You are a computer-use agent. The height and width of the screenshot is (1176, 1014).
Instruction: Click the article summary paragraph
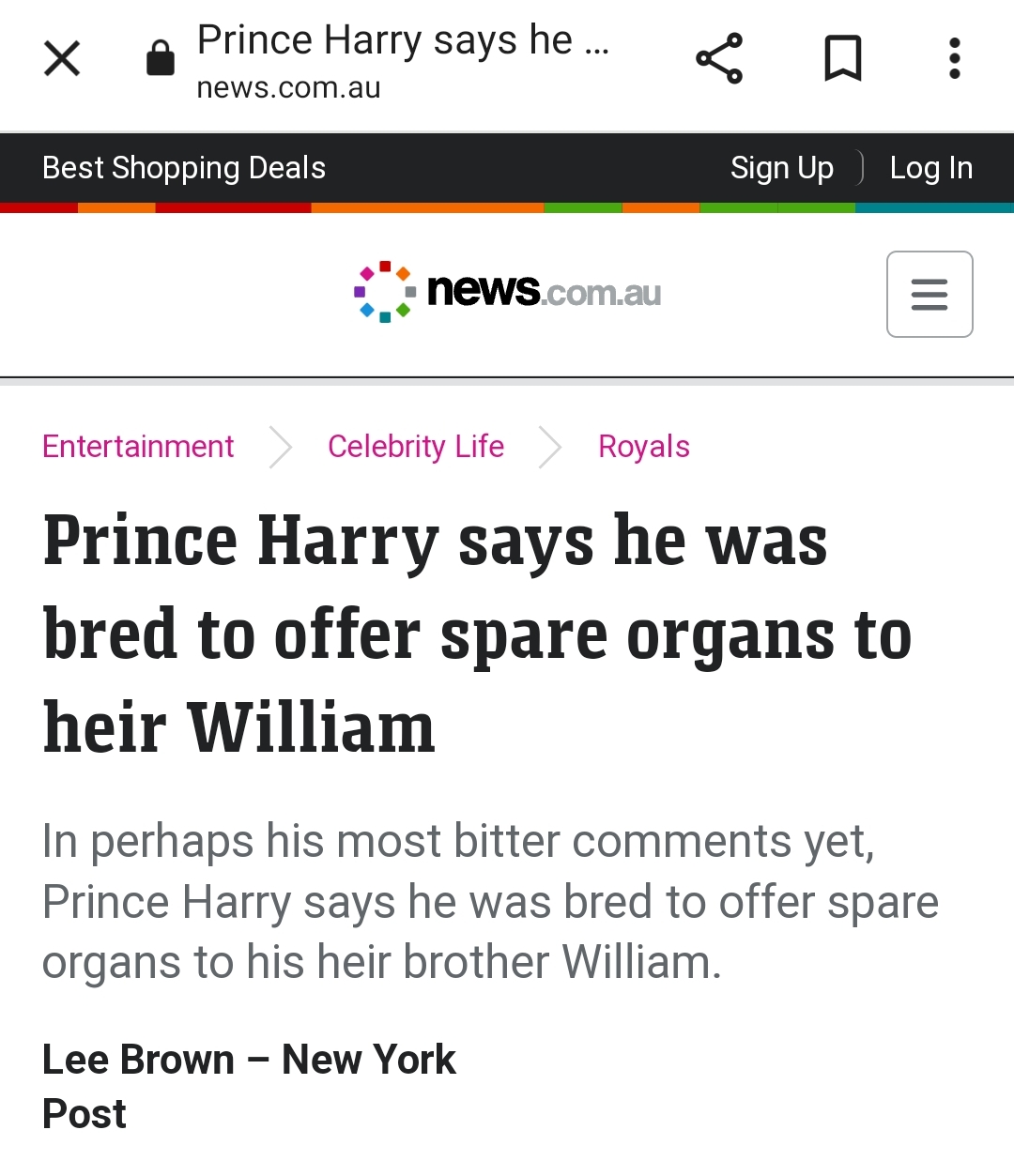click(x=490, y=901)
